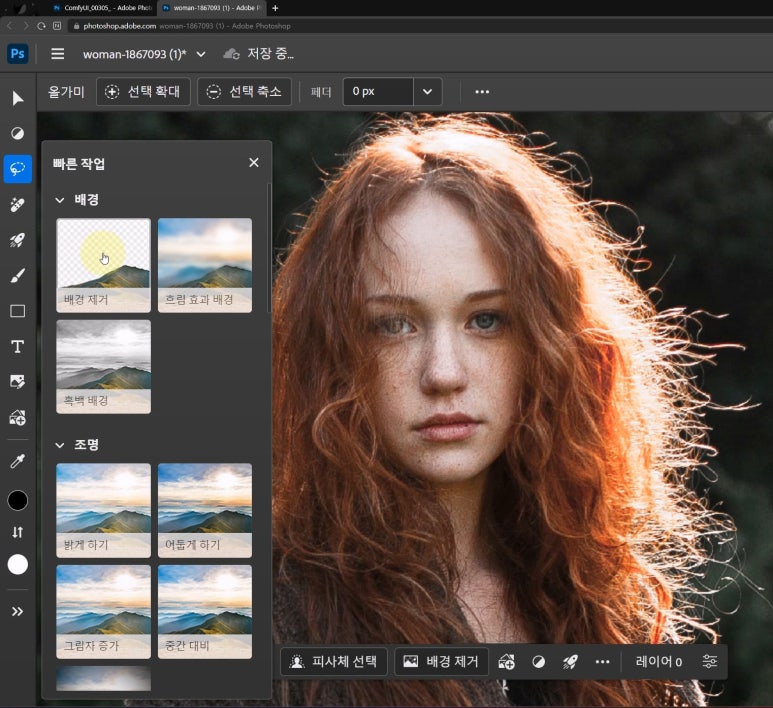Open ellipsis menu in contextual bar
Image resolution: width=773 pixels, height=708 pixels.
click(x=602, y=662)
